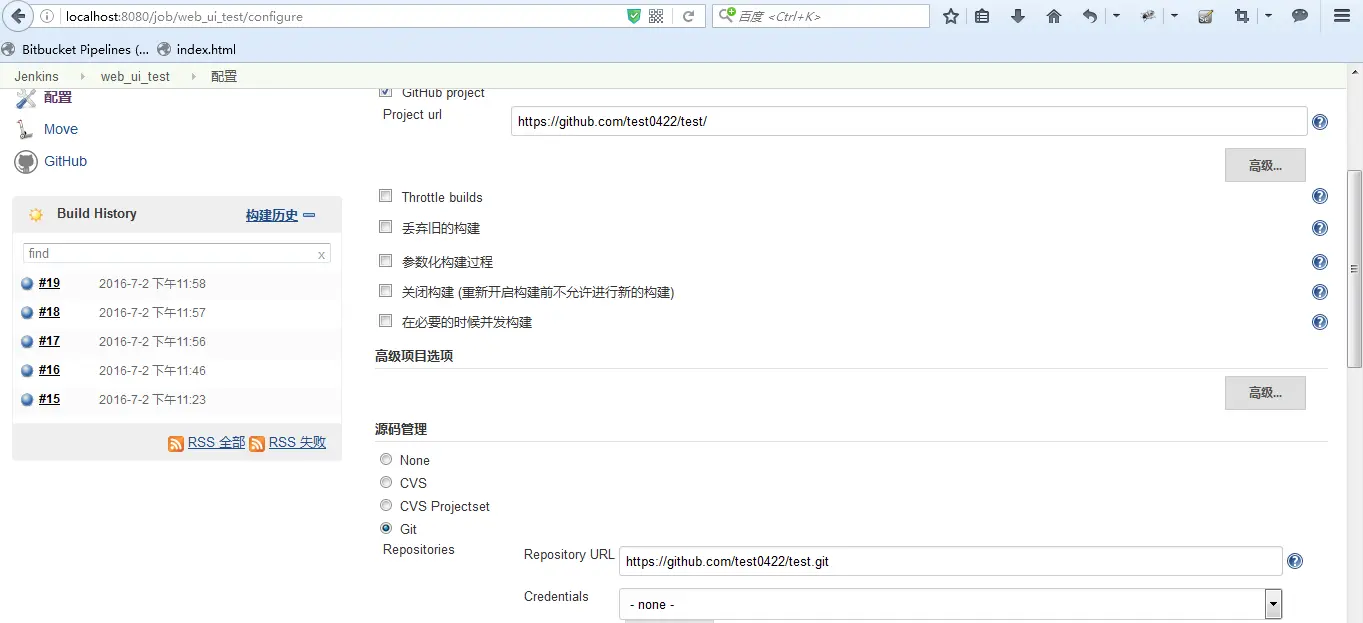Check the 参数化构建过程 checkbox
This screenshot has height=623, width=1363.
[385, 260]
